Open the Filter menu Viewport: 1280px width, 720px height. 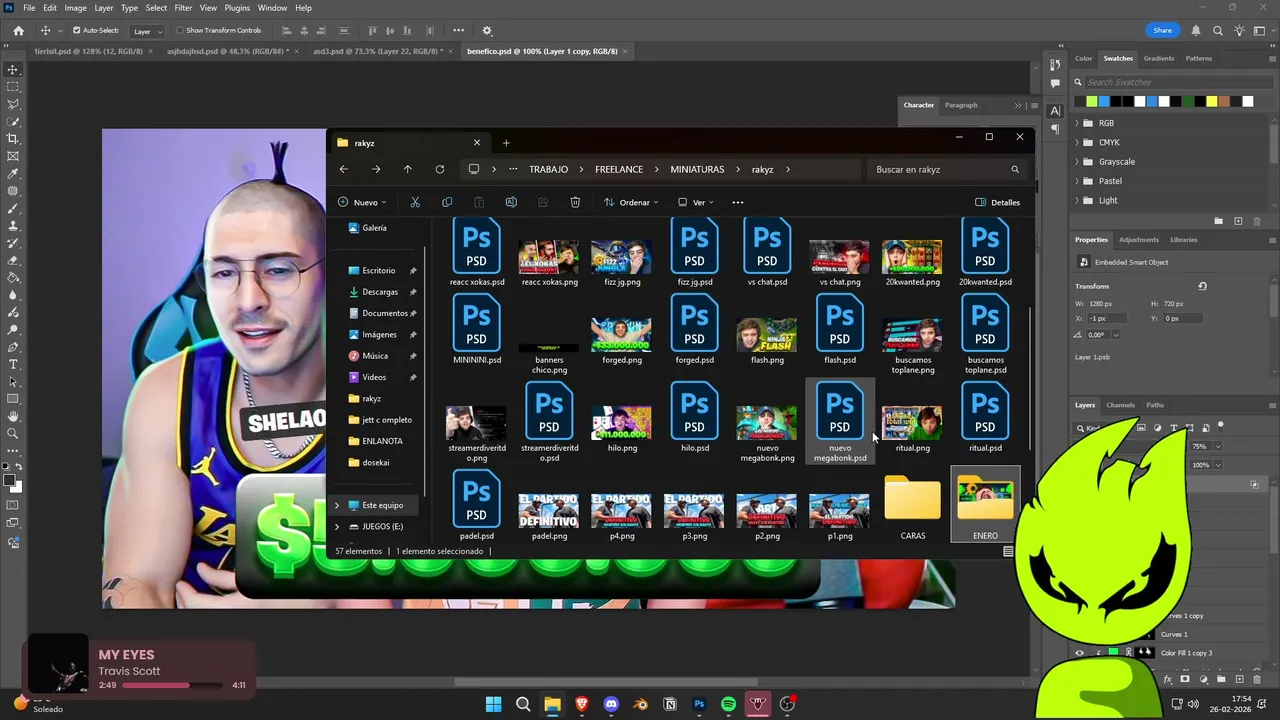coord(183,8)
